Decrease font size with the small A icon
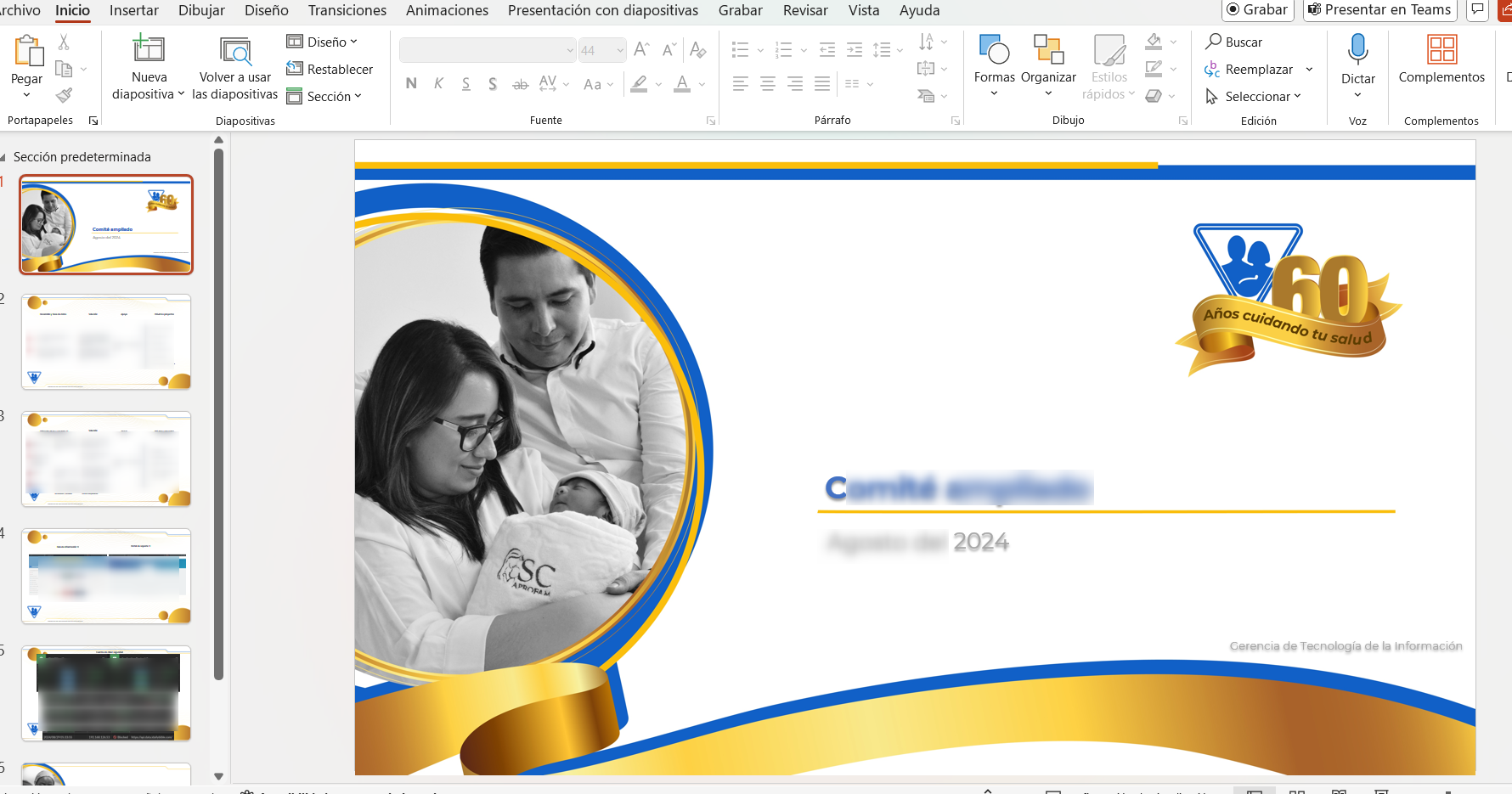Viewport: 1512px width, 794px height. pyautogui.click(x=669, y=50)
